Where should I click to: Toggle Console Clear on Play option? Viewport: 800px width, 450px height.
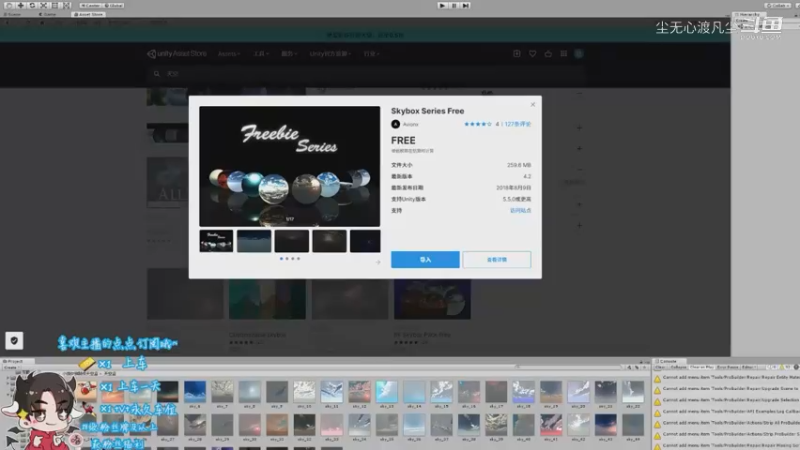click(702, 367)
